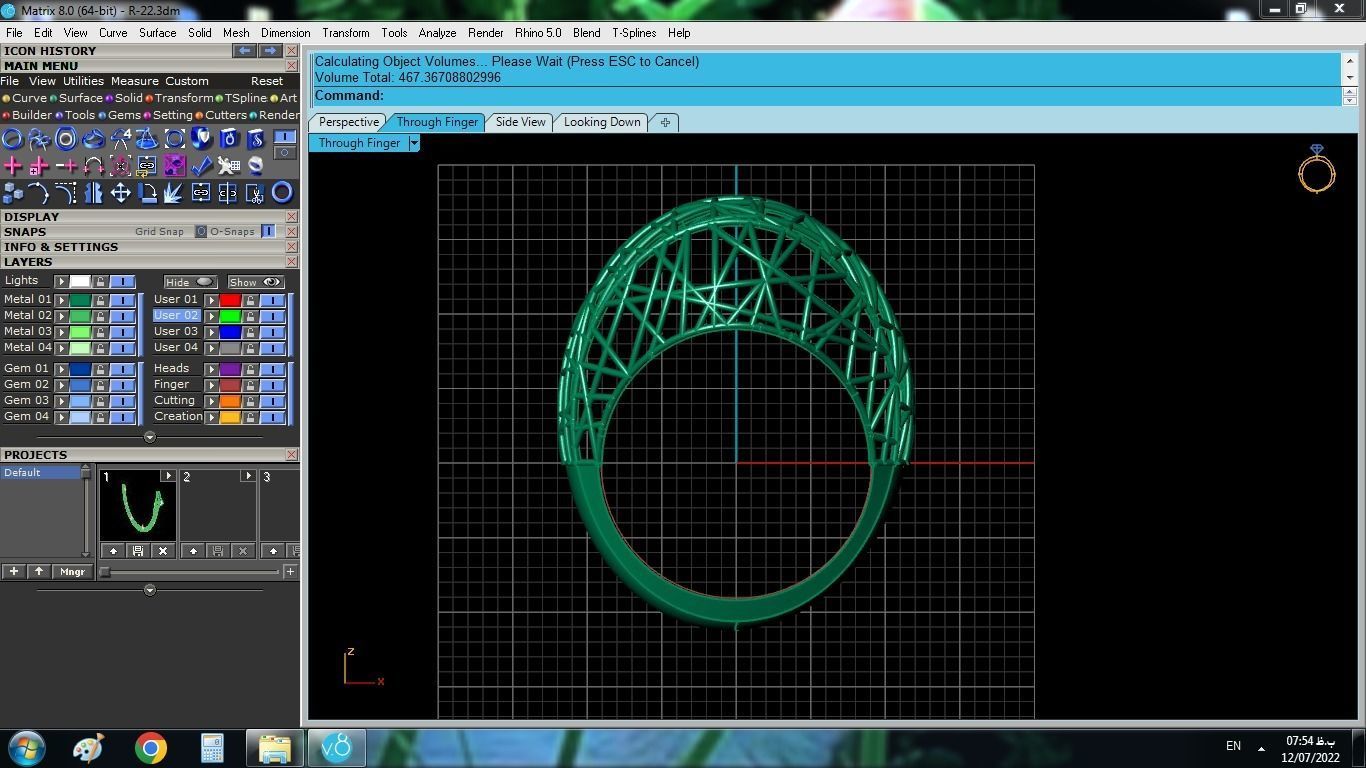This screenshot has height=768, width=1366.
Task: Open project slot 2 play arrow
Action: (248, 476)
